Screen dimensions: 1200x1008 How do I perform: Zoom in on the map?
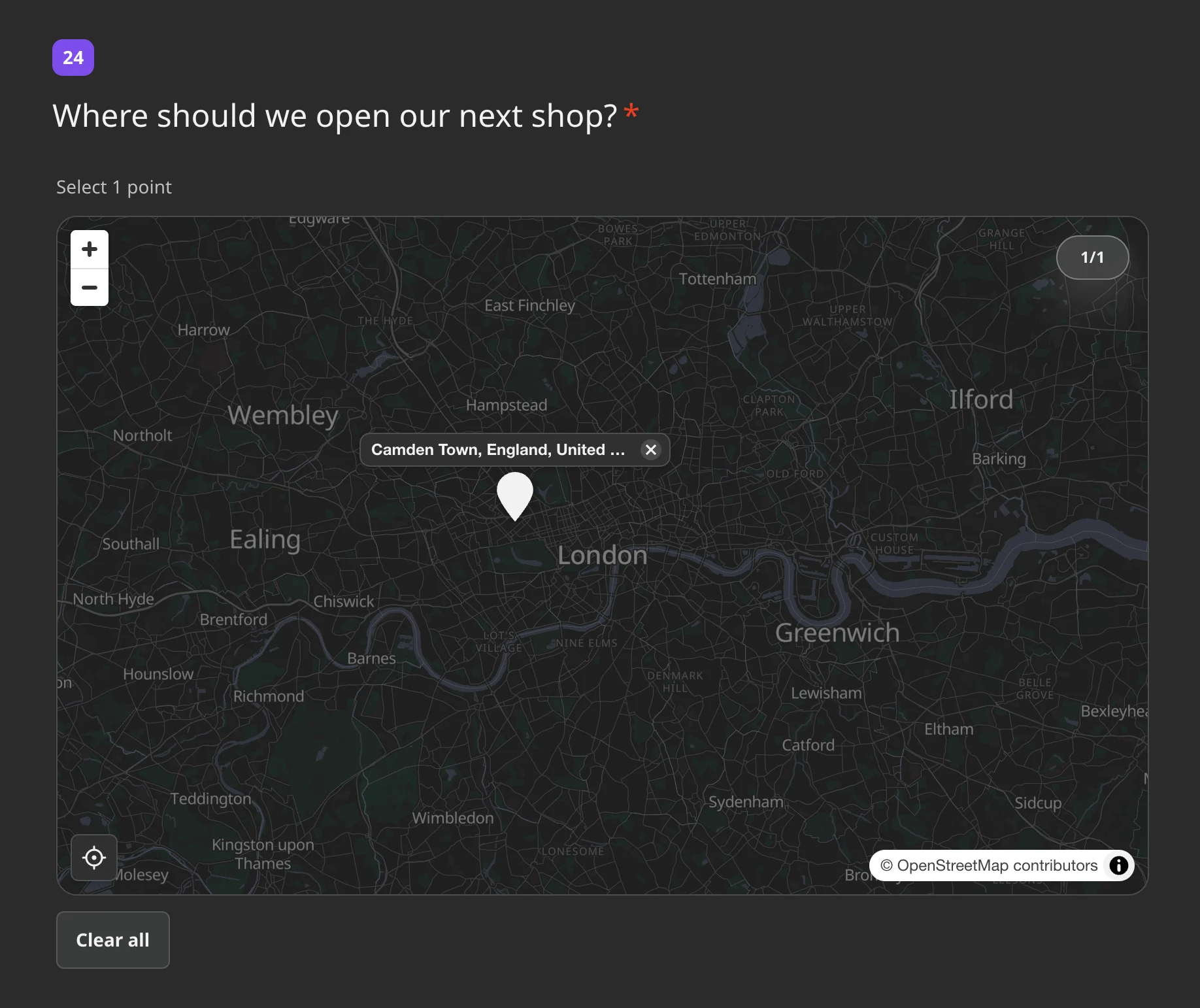(x=90, y=249)
